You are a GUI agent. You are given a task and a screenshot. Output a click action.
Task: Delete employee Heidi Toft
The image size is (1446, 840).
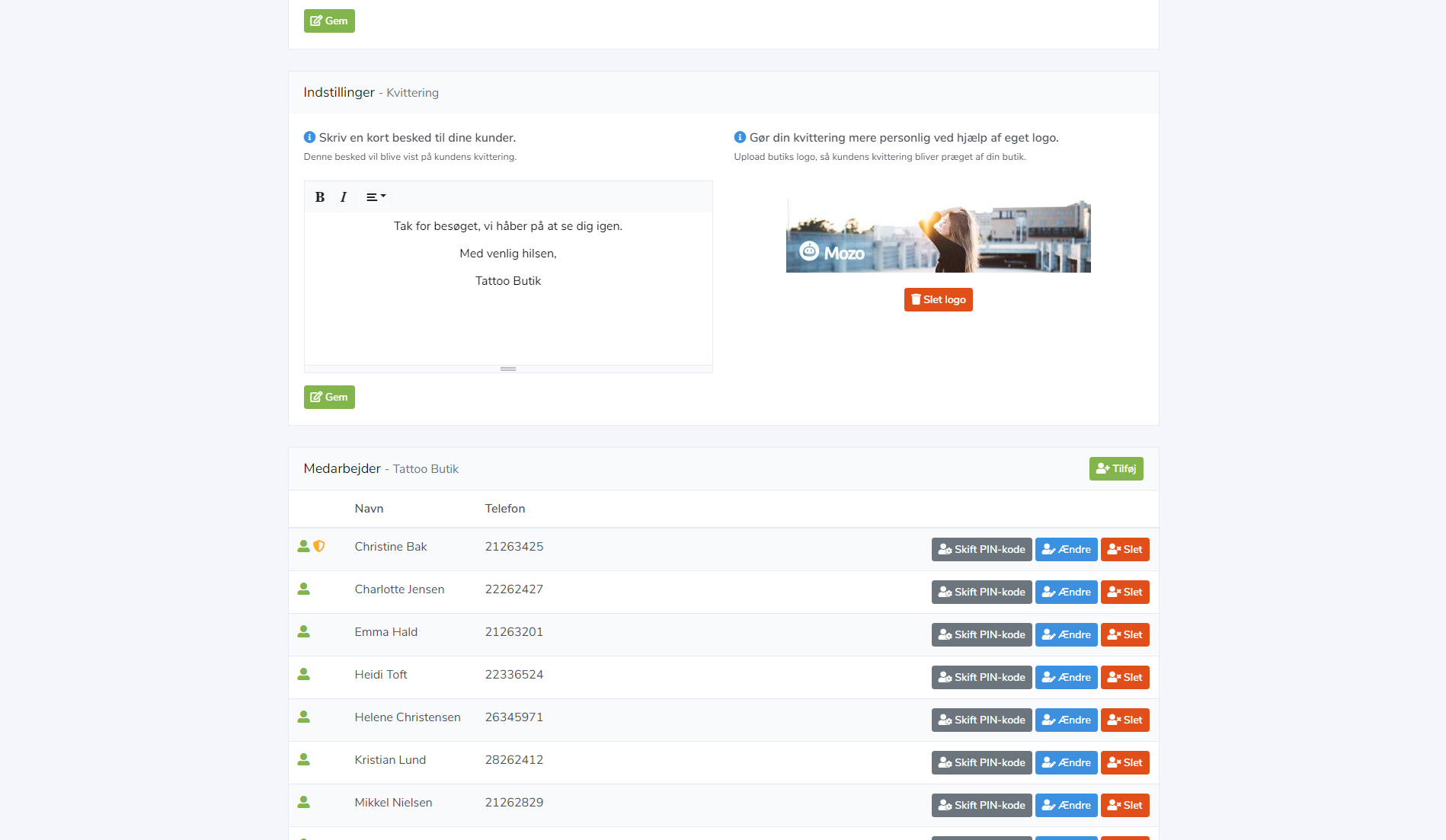coord(1124,678)
